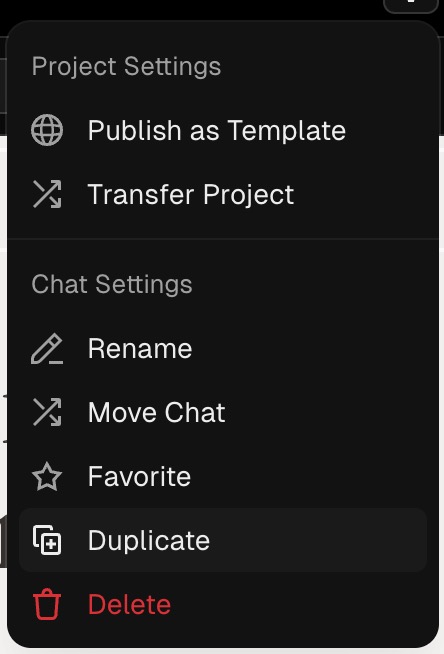The width and height of the screenshot is (444, 654).
Task: Mark chat via the Favorite label
Action: click(139, 476)
